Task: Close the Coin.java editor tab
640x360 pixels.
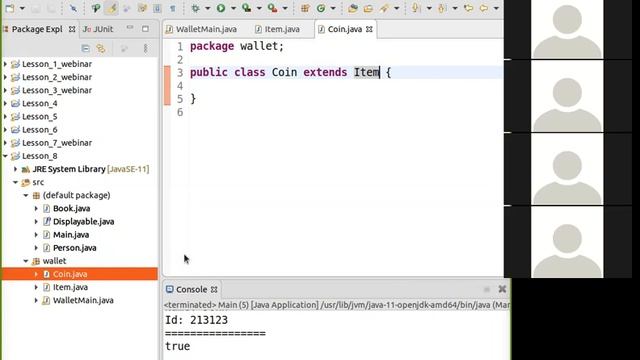Action: (x=369, y=29)
